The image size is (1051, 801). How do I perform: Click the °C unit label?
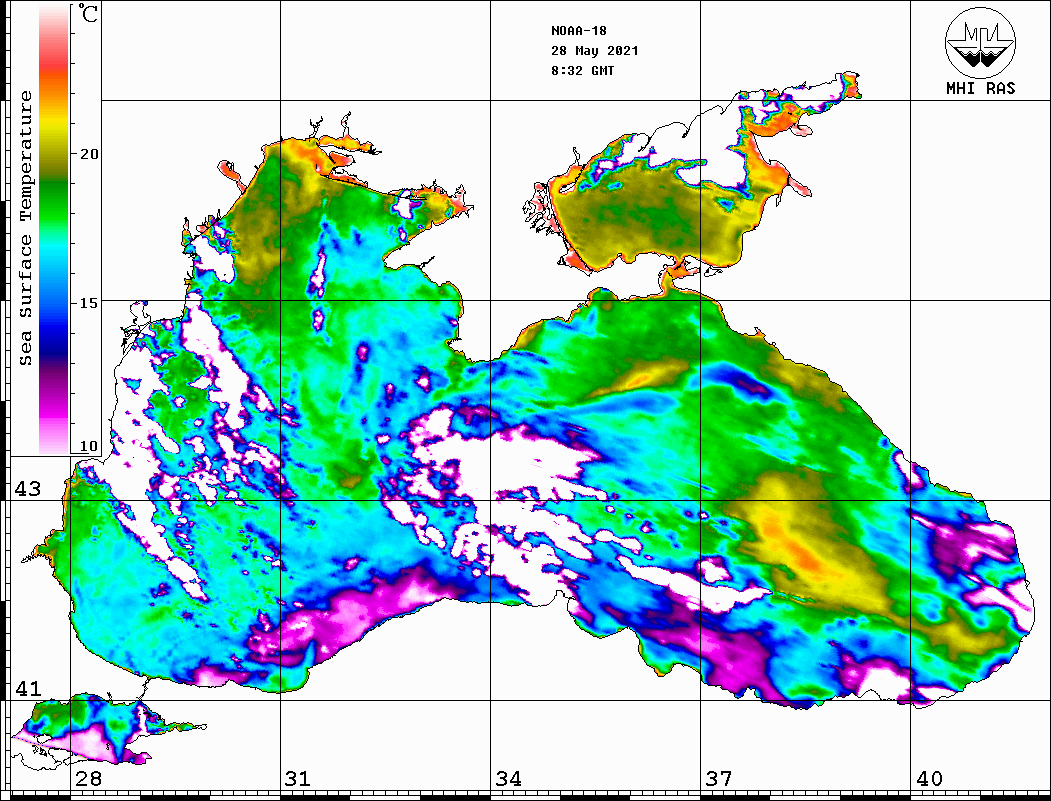click(88, 13)
